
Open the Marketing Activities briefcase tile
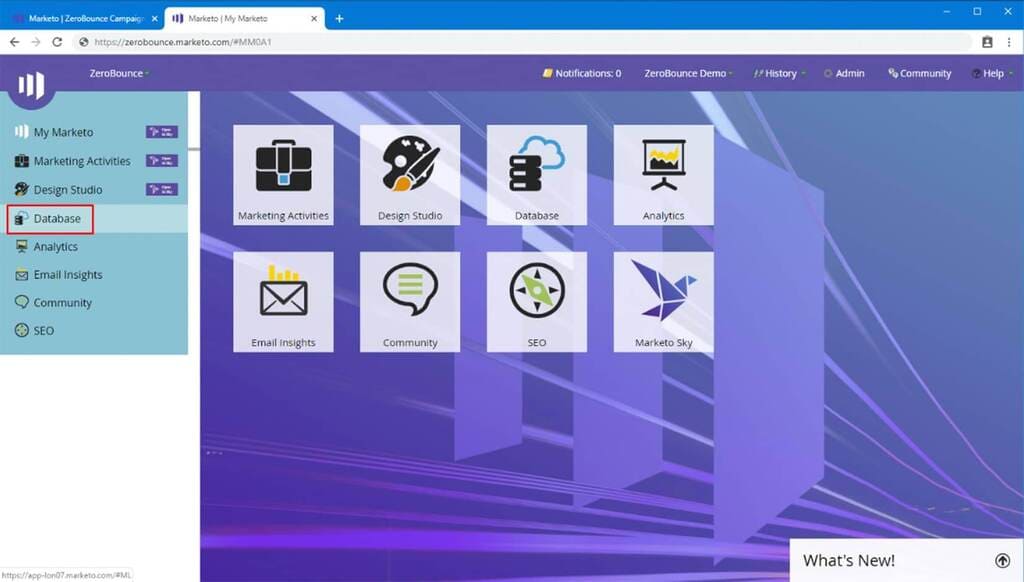(283, 175)
